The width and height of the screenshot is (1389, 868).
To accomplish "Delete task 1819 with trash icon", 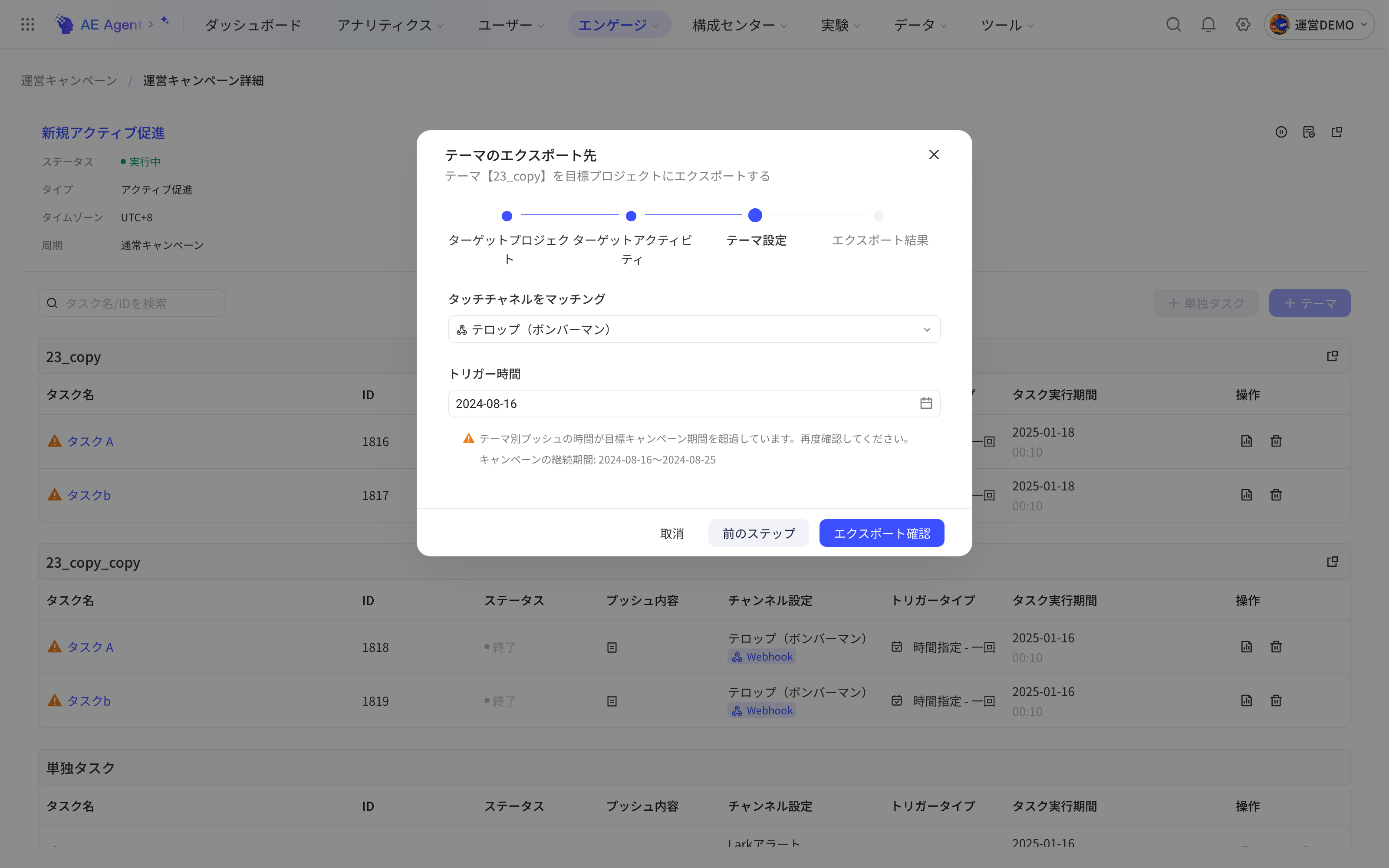I will pyautogui.click(x=1276, y=700).
